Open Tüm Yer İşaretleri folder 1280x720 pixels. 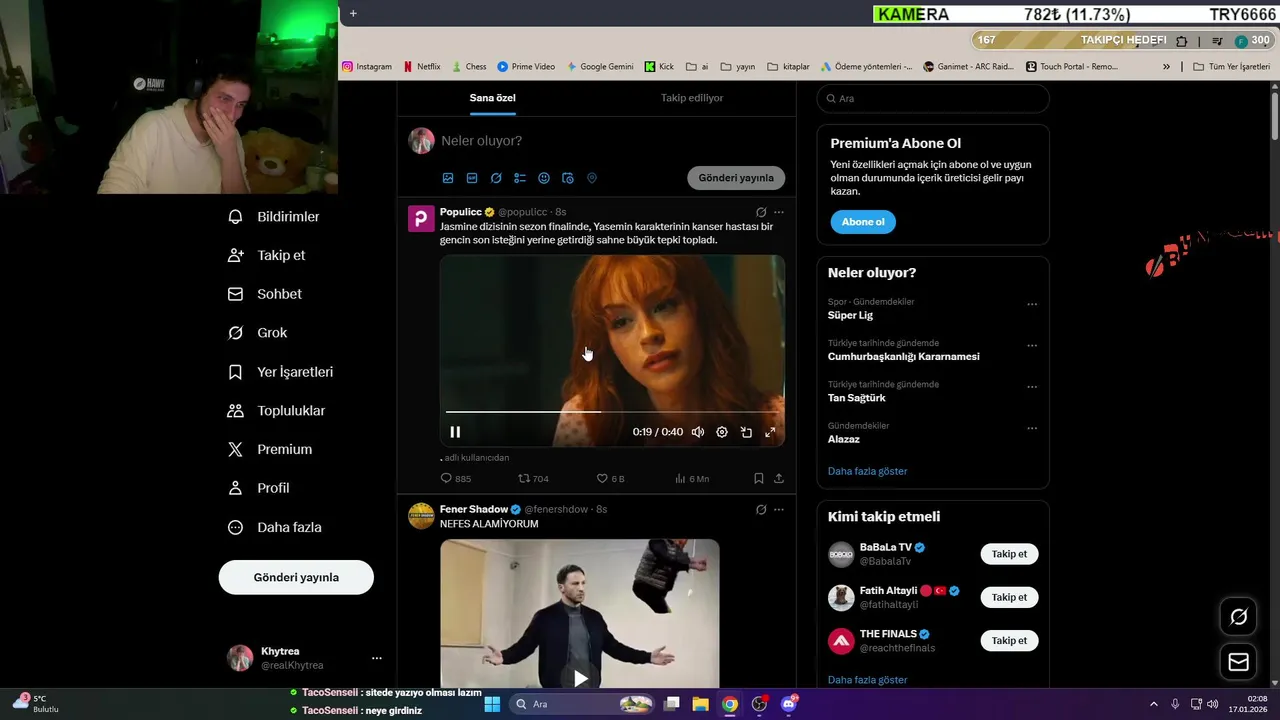(1232, 67)
